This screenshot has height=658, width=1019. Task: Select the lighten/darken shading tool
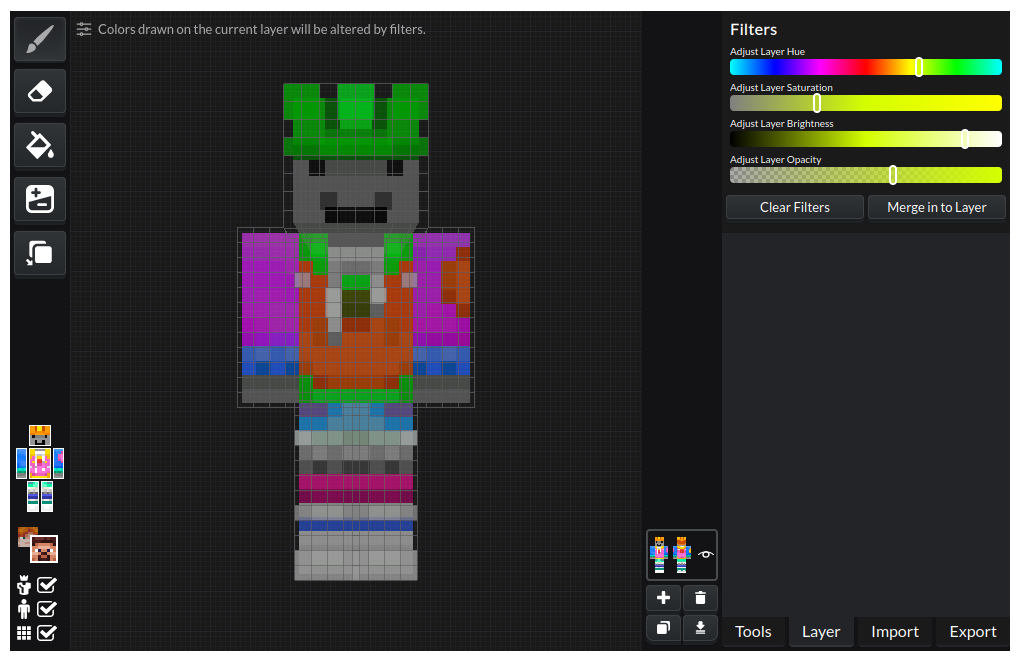40,199
